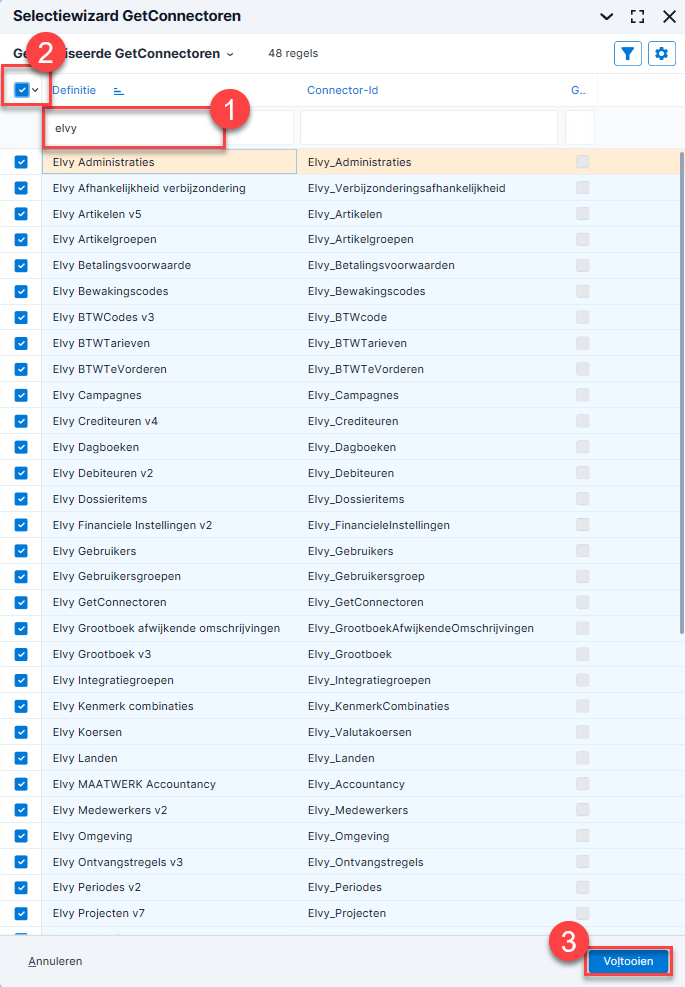The height and width of the screenshot is (987, 685).
Task: Collapse the wizard with chevron icon
Action: [x=606, y=16]
